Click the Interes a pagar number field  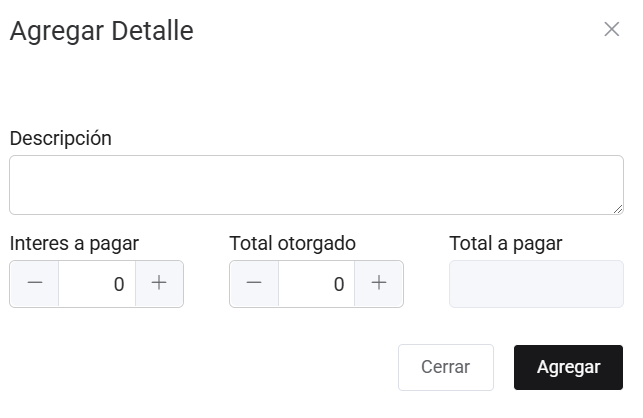click(x=97, y=284)
